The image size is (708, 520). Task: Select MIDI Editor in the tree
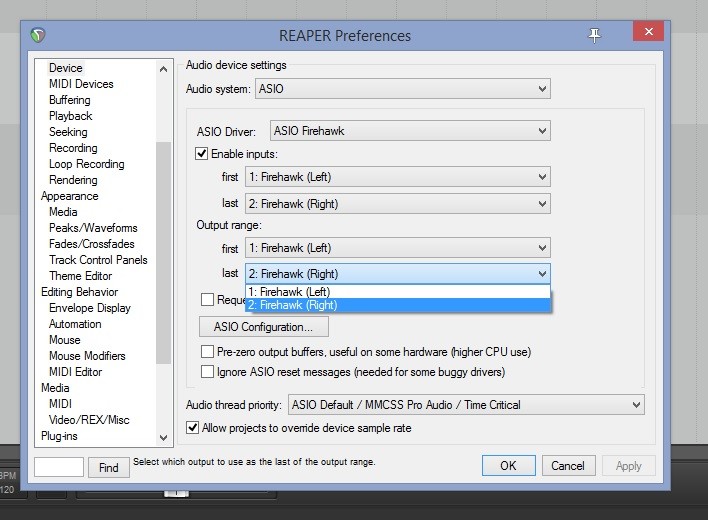(x=75, y=372)
